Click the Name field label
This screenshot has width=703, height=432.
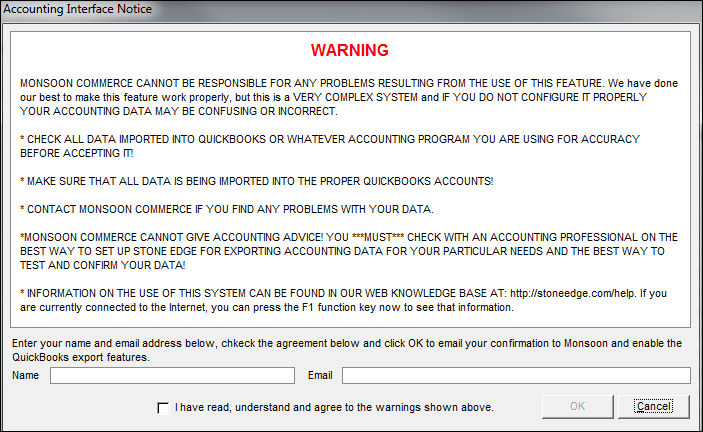coord(26,376)
